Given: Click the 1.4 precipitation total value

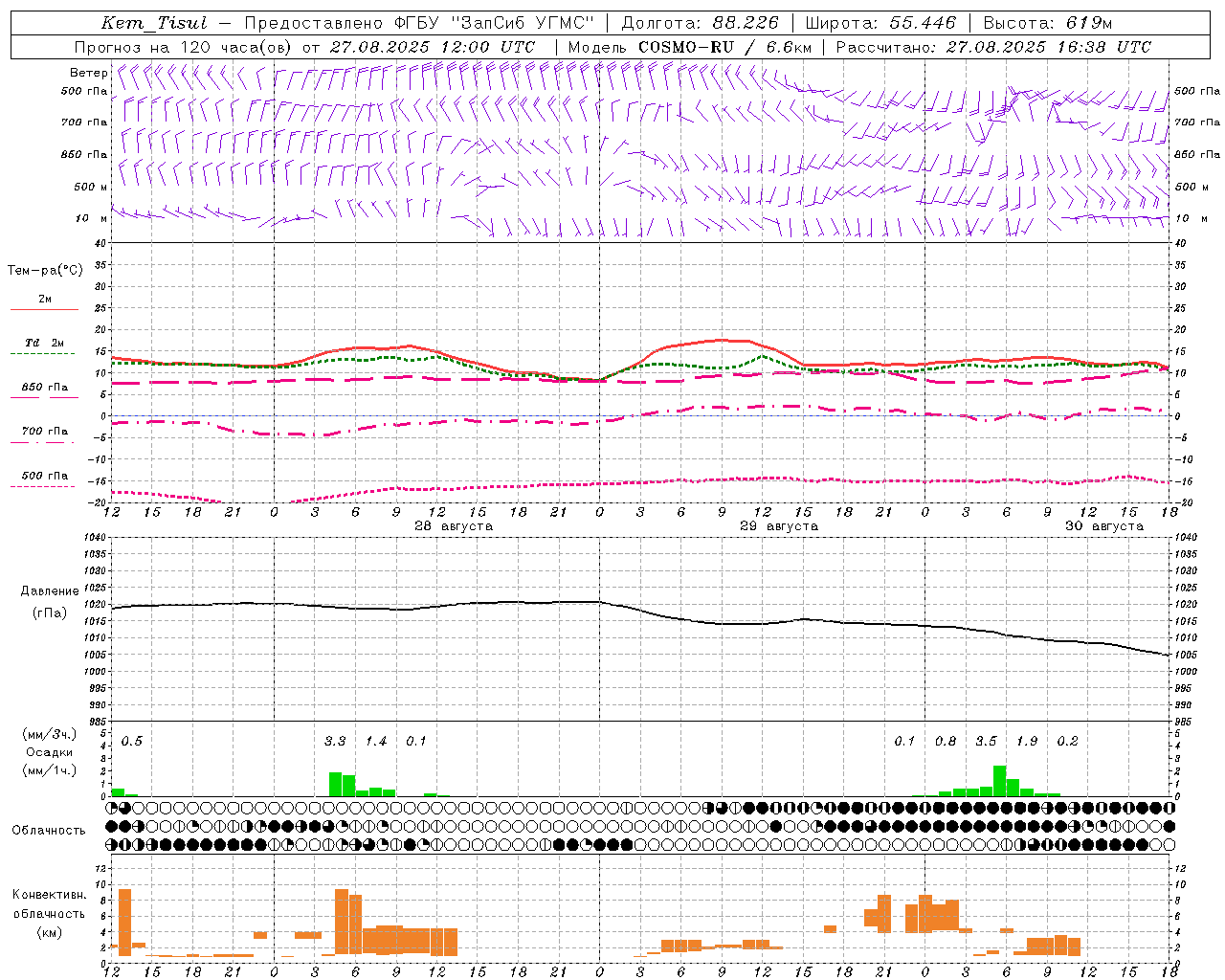Looking at the screenshot, I should coord(376,742).
